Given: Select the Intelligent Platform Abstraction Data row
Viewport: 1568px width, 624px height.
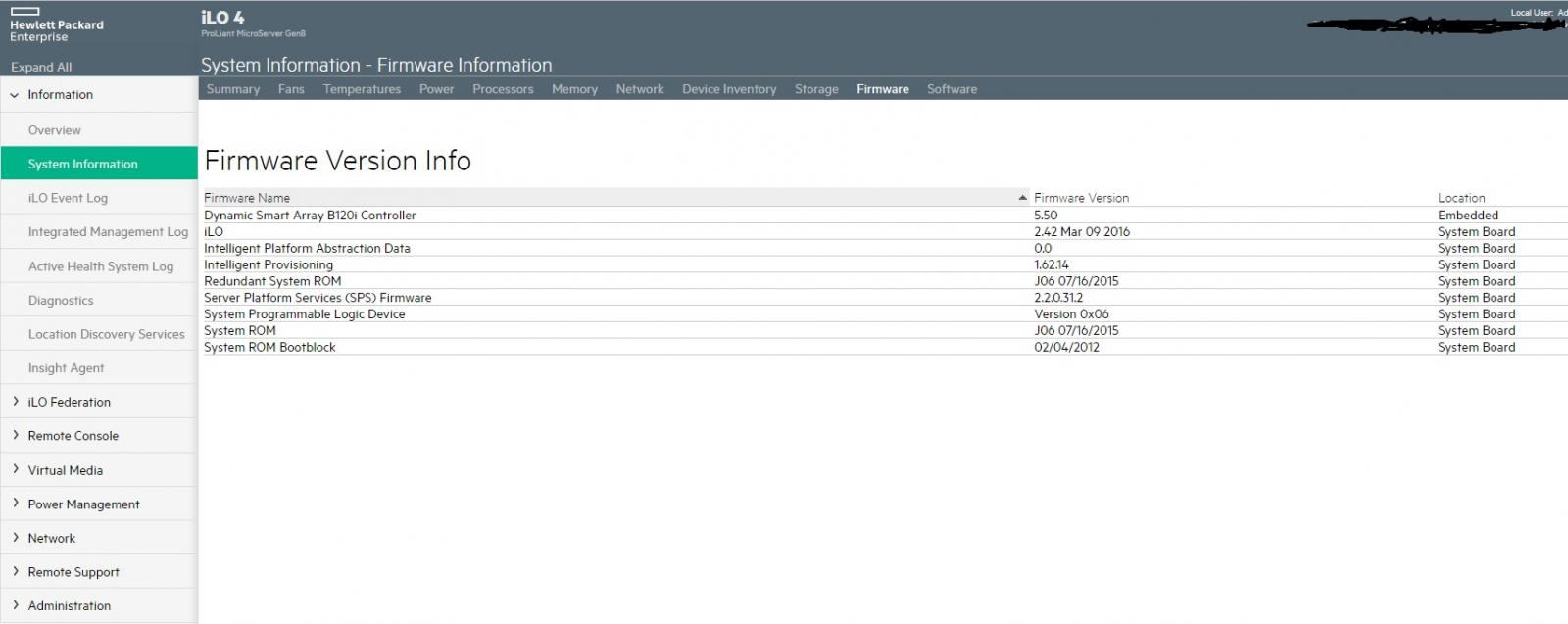Looking at the screenshot, I should [886, 249].
